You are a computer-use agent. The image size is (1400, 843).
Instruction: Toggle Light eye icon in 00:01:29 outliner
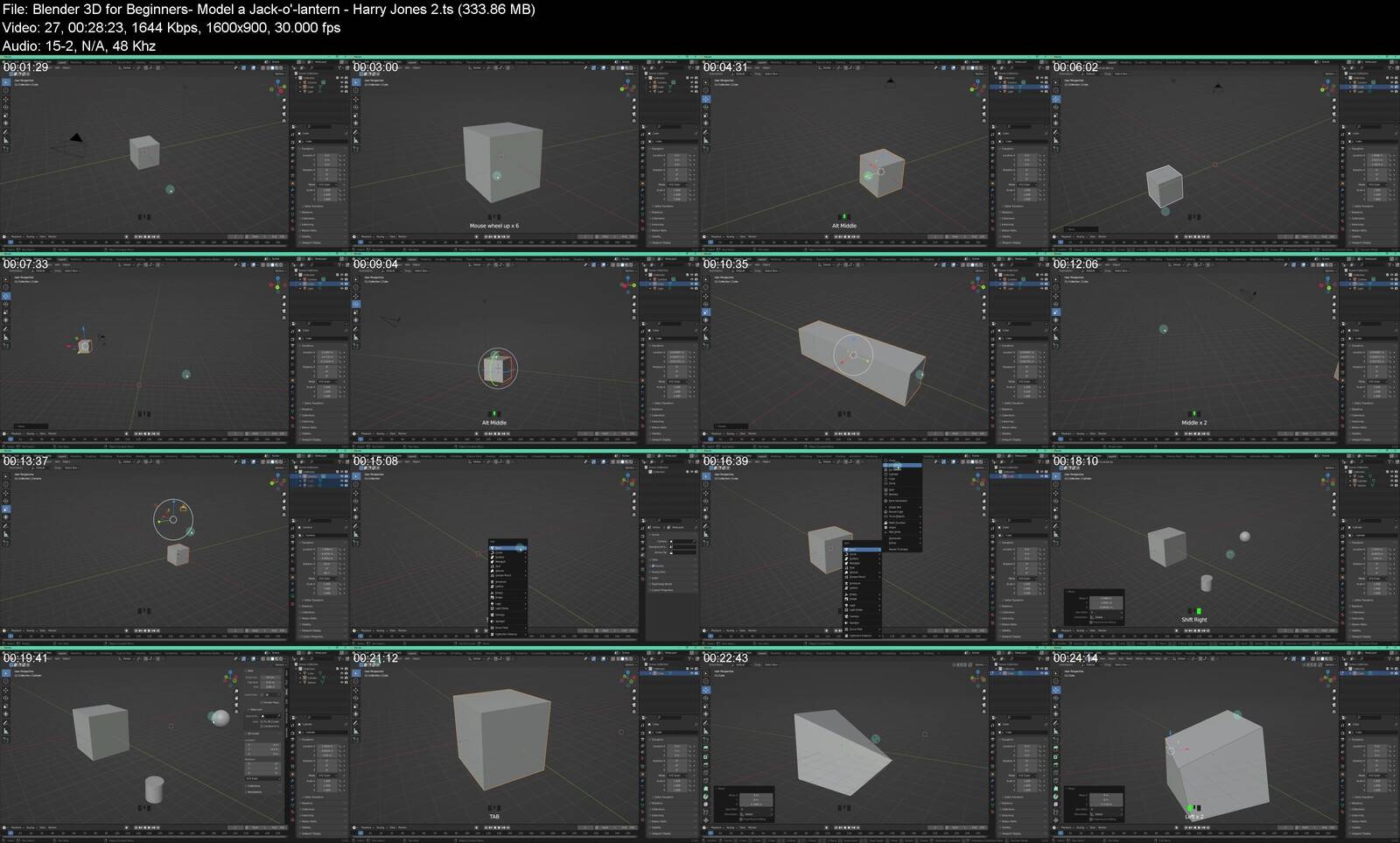[x=341, y=91]
